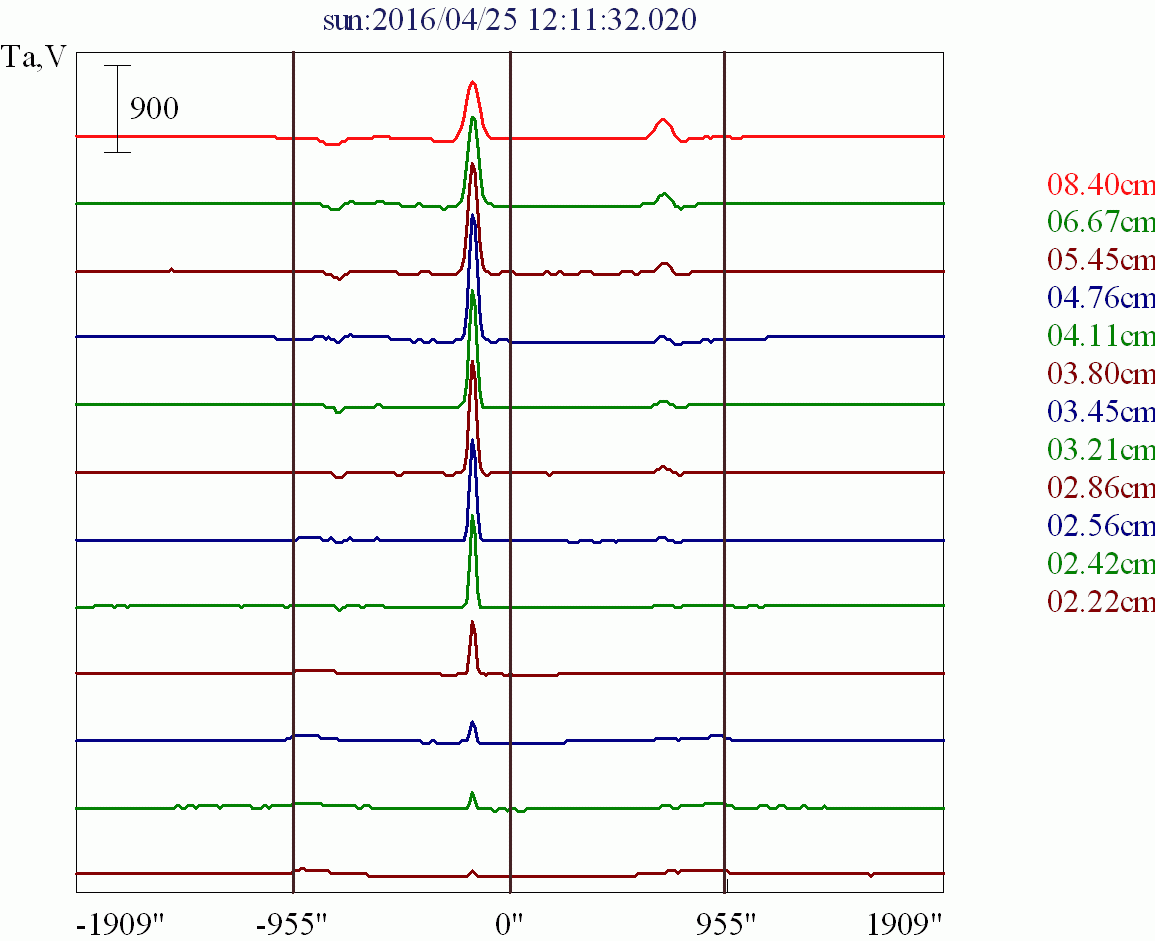This screenshot has width=1155, height=941.
Task: Click the 955" axis tick label
Action: click(x=726, y=924)
